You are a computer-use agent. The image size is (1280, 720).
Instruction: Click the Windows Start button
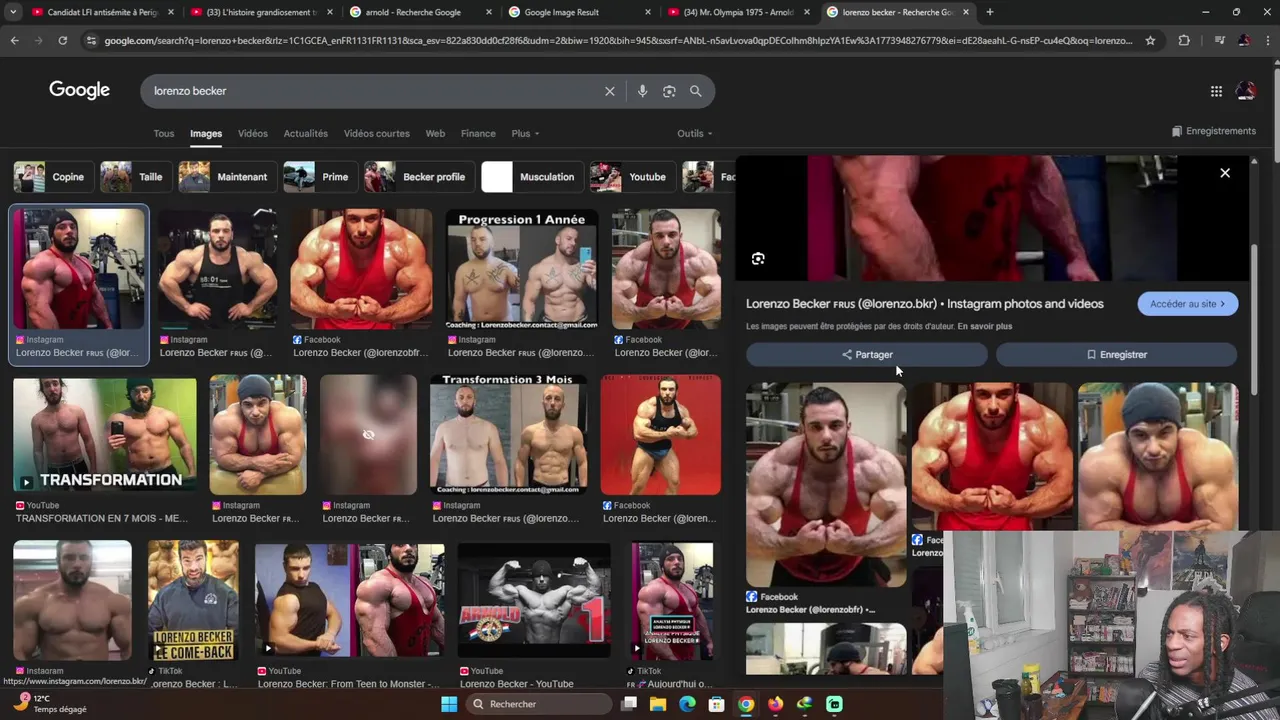pyautogui.click(x=448, y=704)
